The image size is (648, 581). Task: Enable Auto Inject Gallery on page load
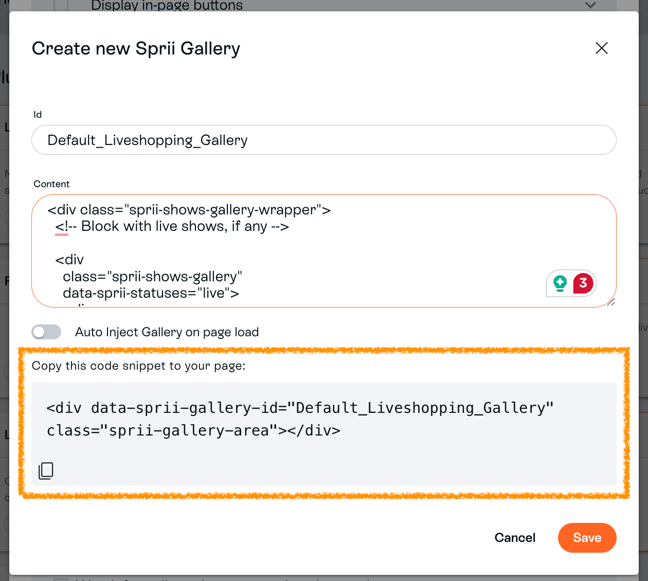pyautogui.click(x=46, y=332)
